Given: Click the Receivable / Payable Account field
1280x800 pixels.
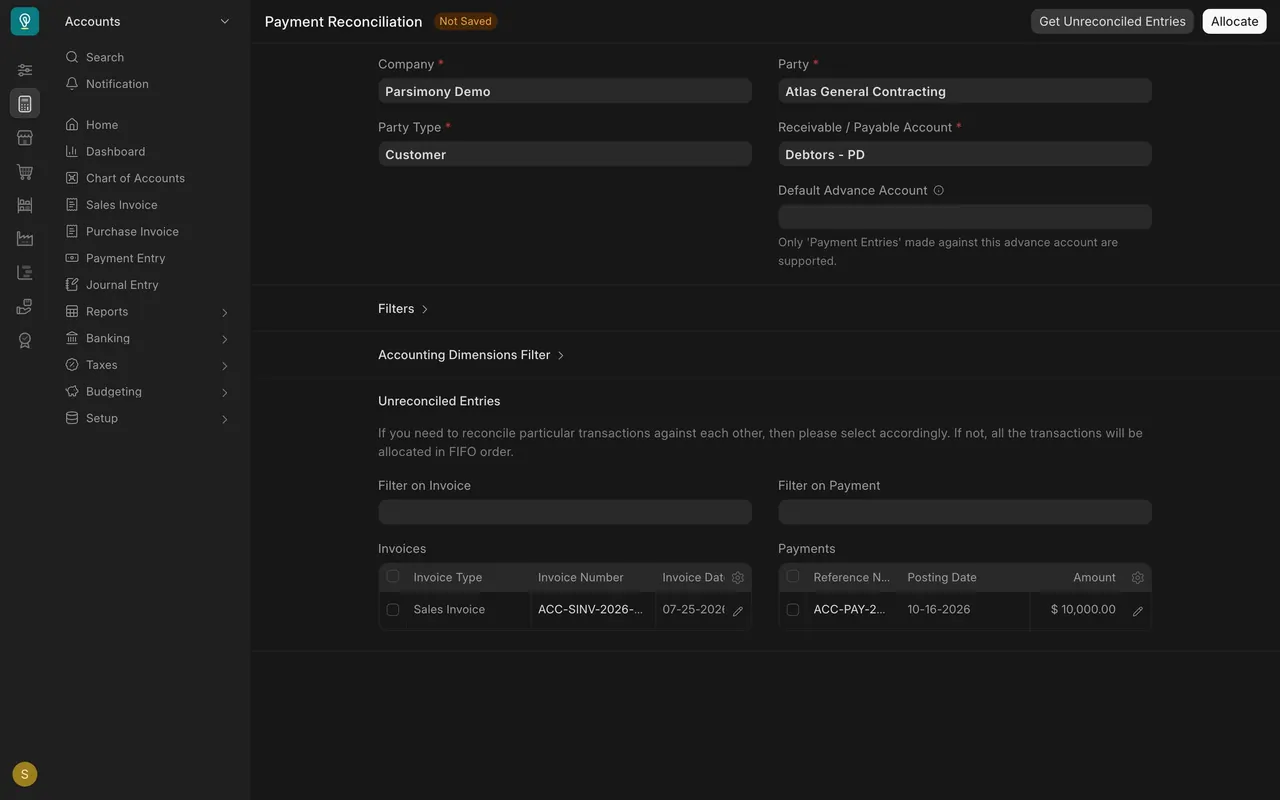Looking at the screenshot, I should [965, 154].
